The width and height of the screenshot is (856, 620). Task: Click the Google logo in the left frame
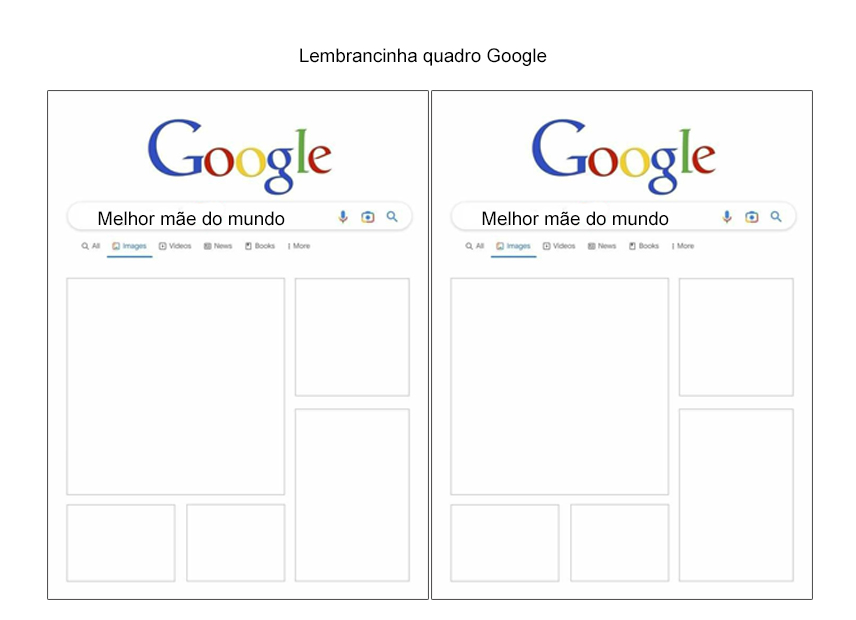[239, 156]
